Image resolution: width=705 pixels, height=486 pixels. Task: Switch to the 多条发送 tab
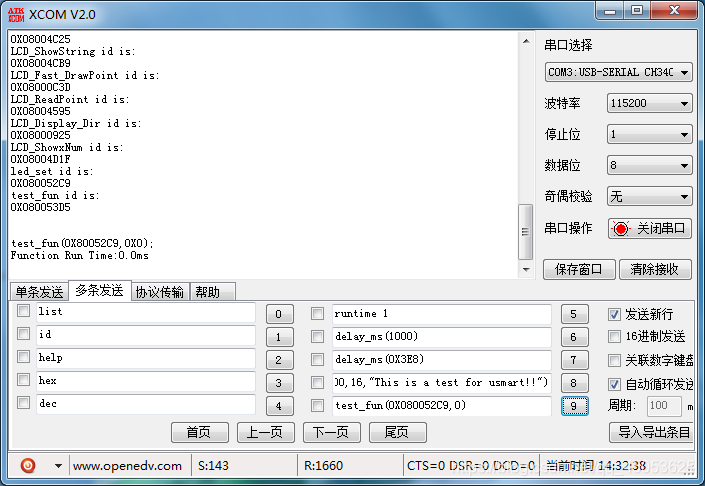click(99, 290)
